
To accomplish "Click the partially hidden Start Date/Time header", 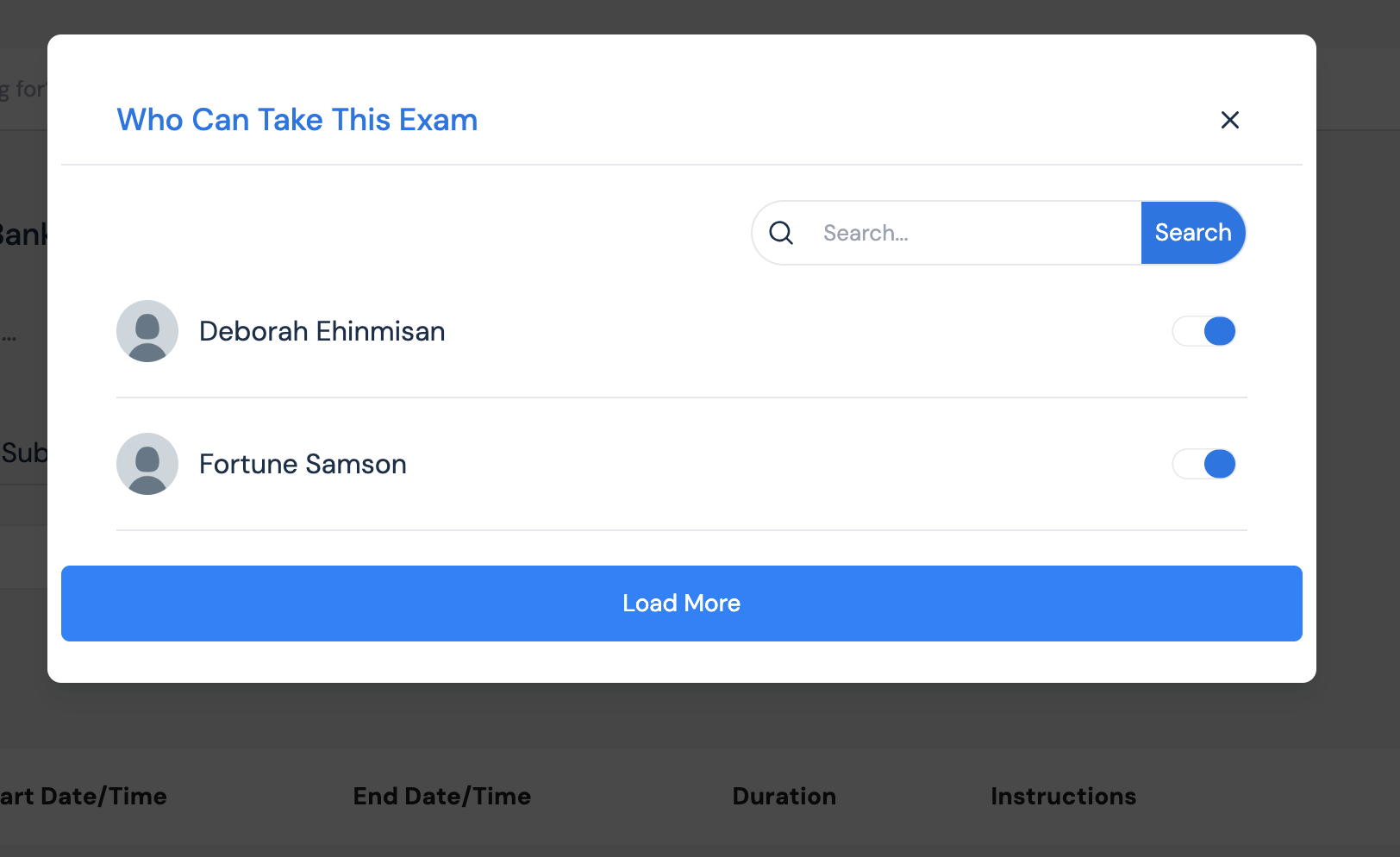I will click(x=84, y=796).
